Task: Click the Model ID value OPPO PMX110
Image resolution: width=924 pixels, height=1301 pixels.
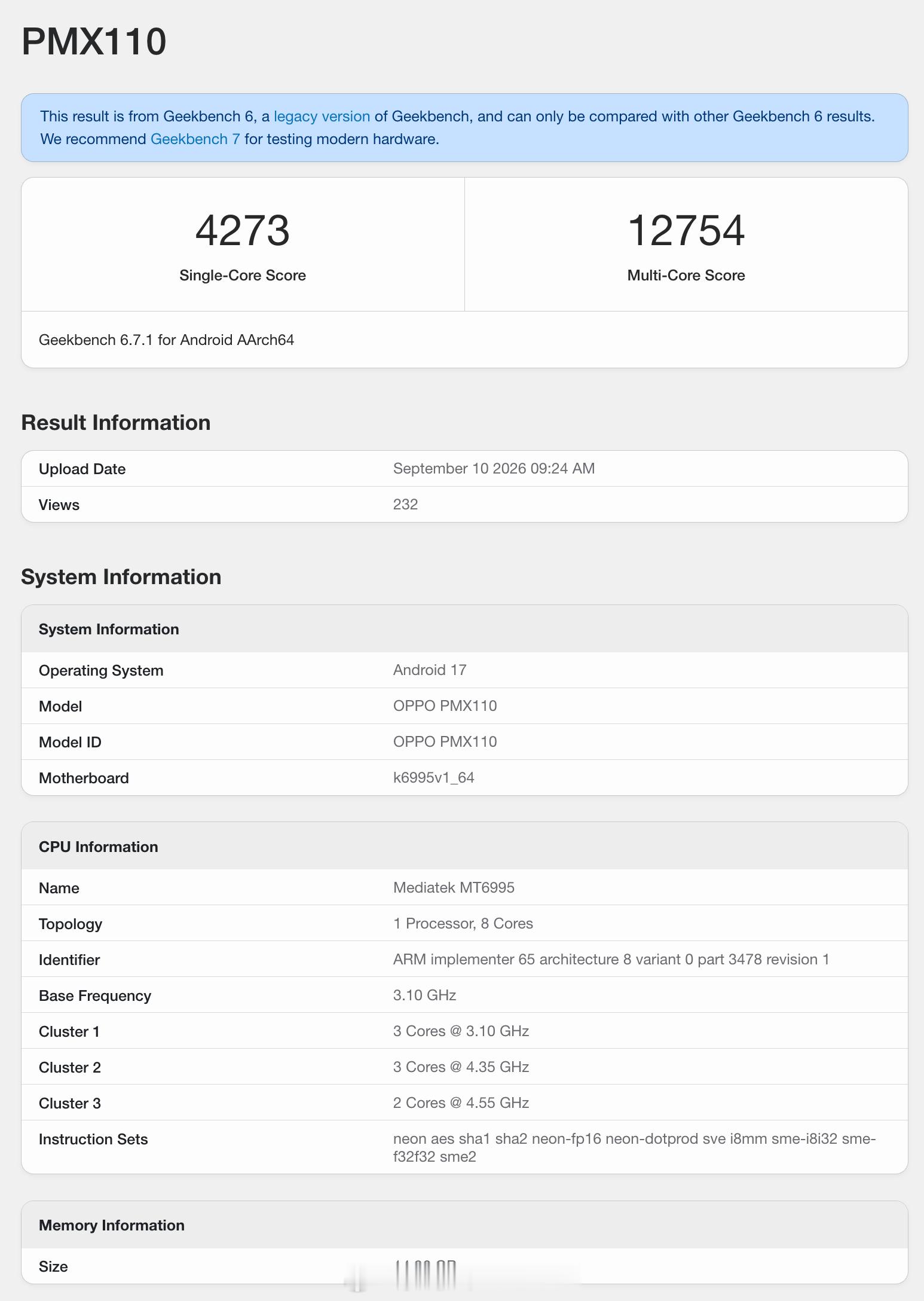Action: [x=445, y=741]
